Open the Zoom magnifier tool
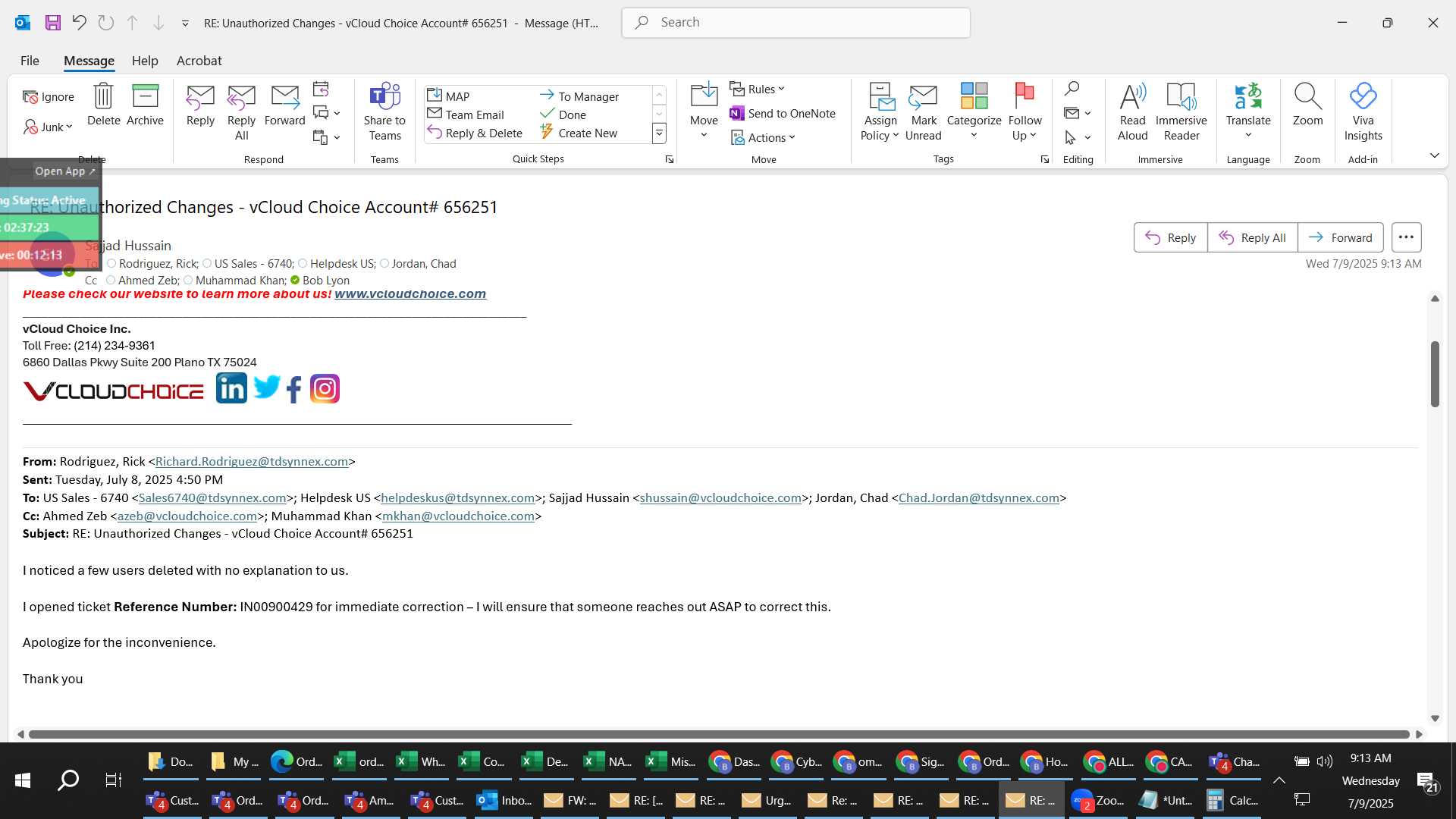This screenshot has width=1456, height=819. [x=1307, y=104]
